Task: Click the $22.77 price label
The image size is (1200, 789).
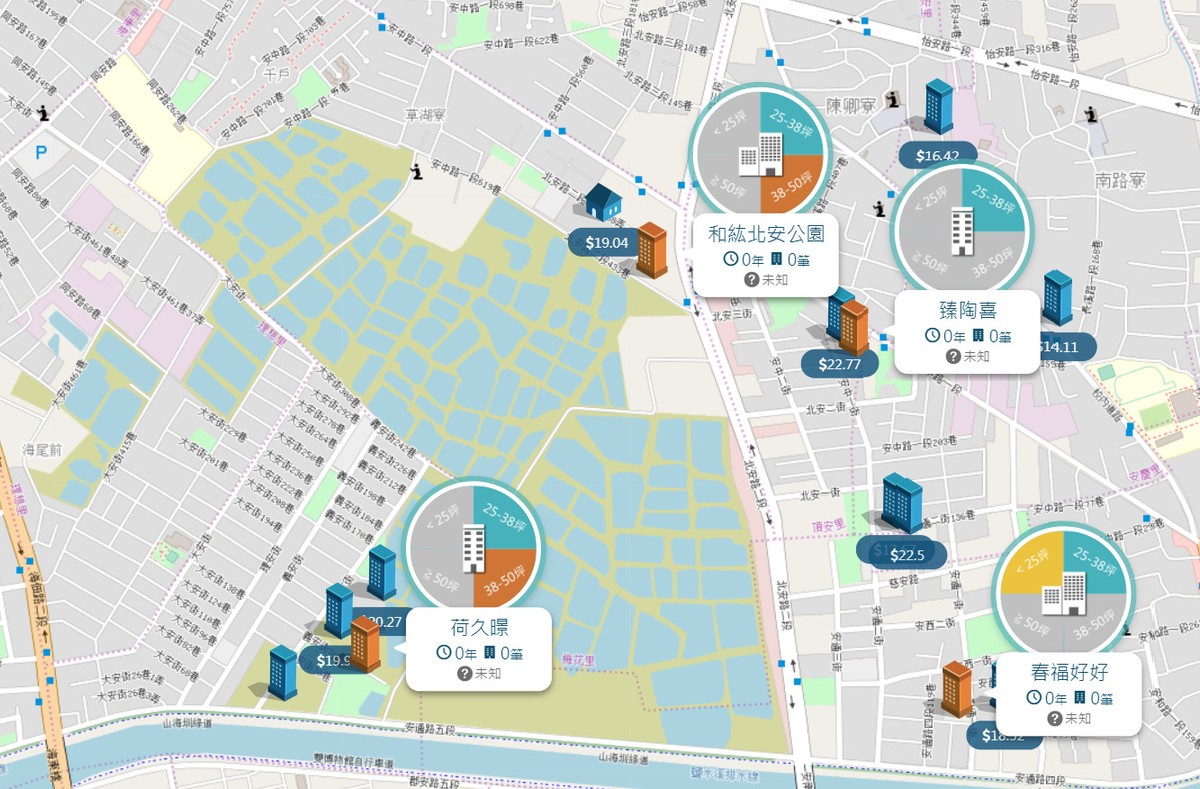Action: coord(839,363)
